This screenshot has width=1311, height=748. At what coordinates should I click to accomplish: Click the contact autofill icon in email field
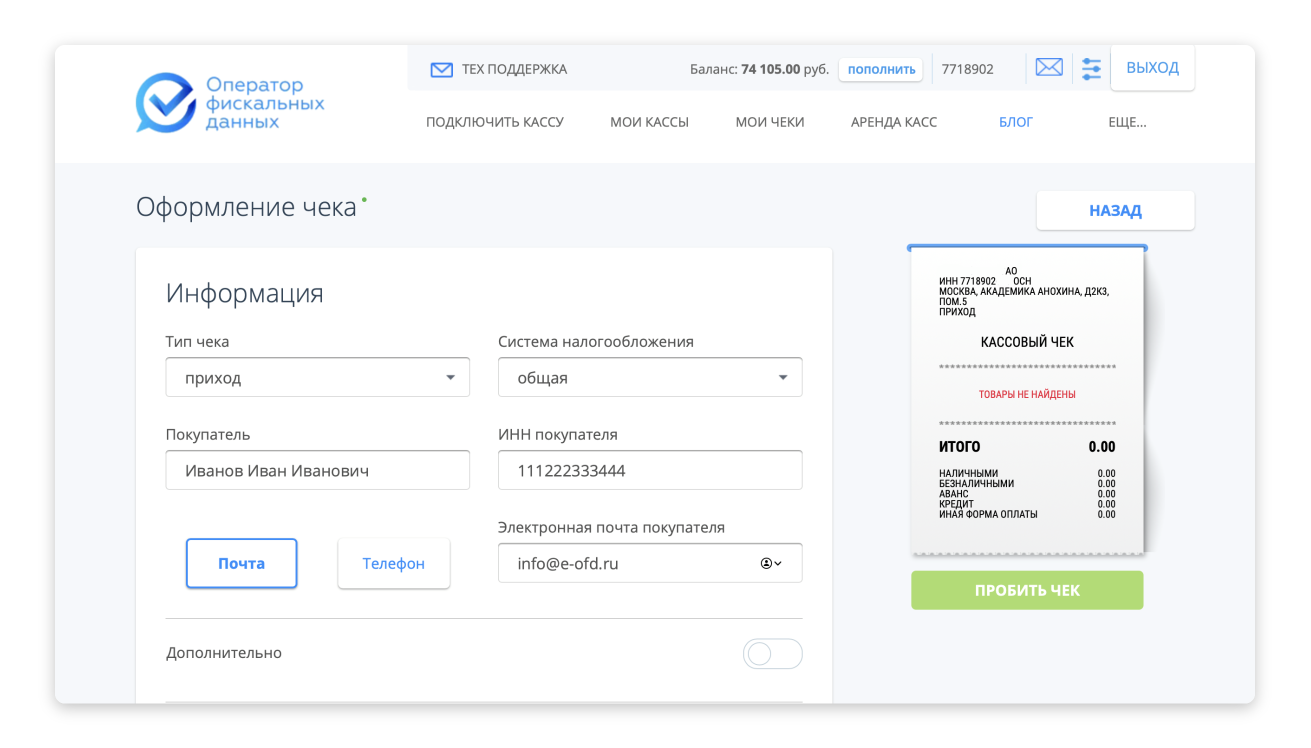point(770,564)
